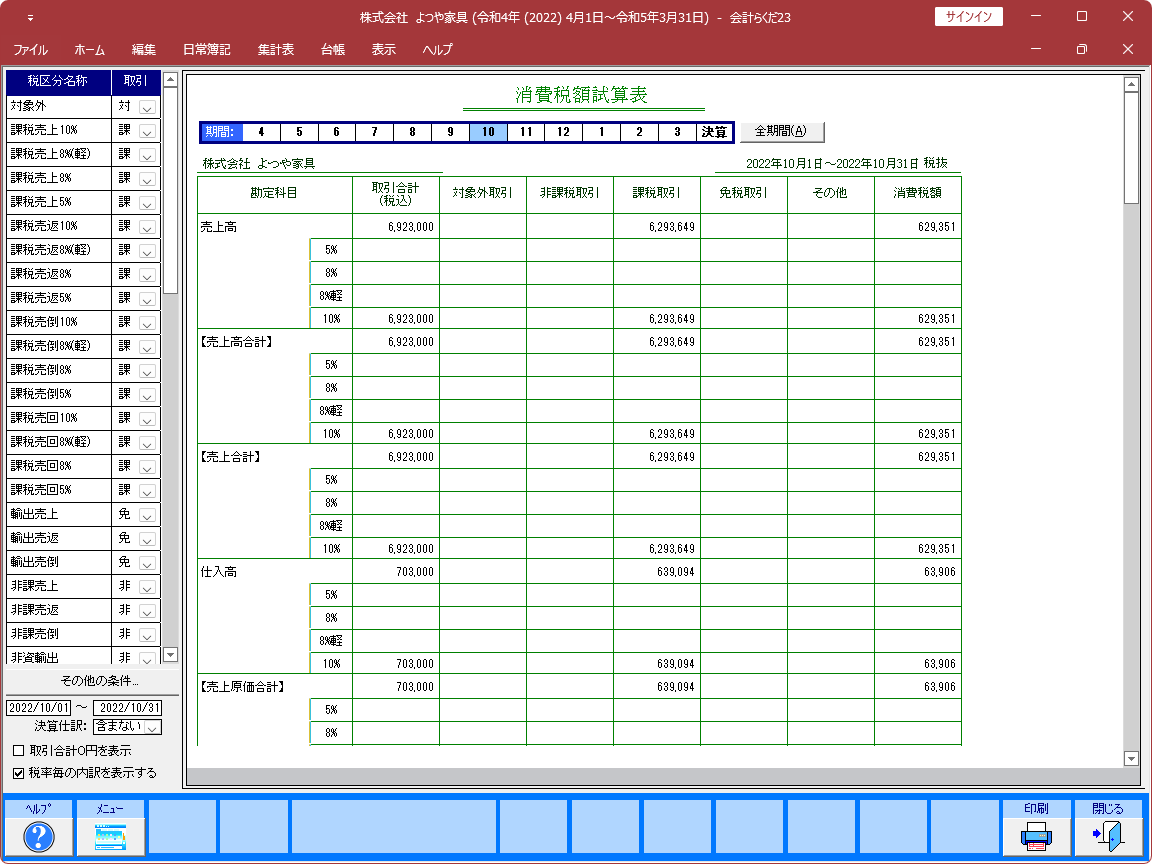Viewport: 1152px width, 864px height.
Task: Click the 63,906 tax amount in the 仕入高 row
Action: tap(940, 572)
